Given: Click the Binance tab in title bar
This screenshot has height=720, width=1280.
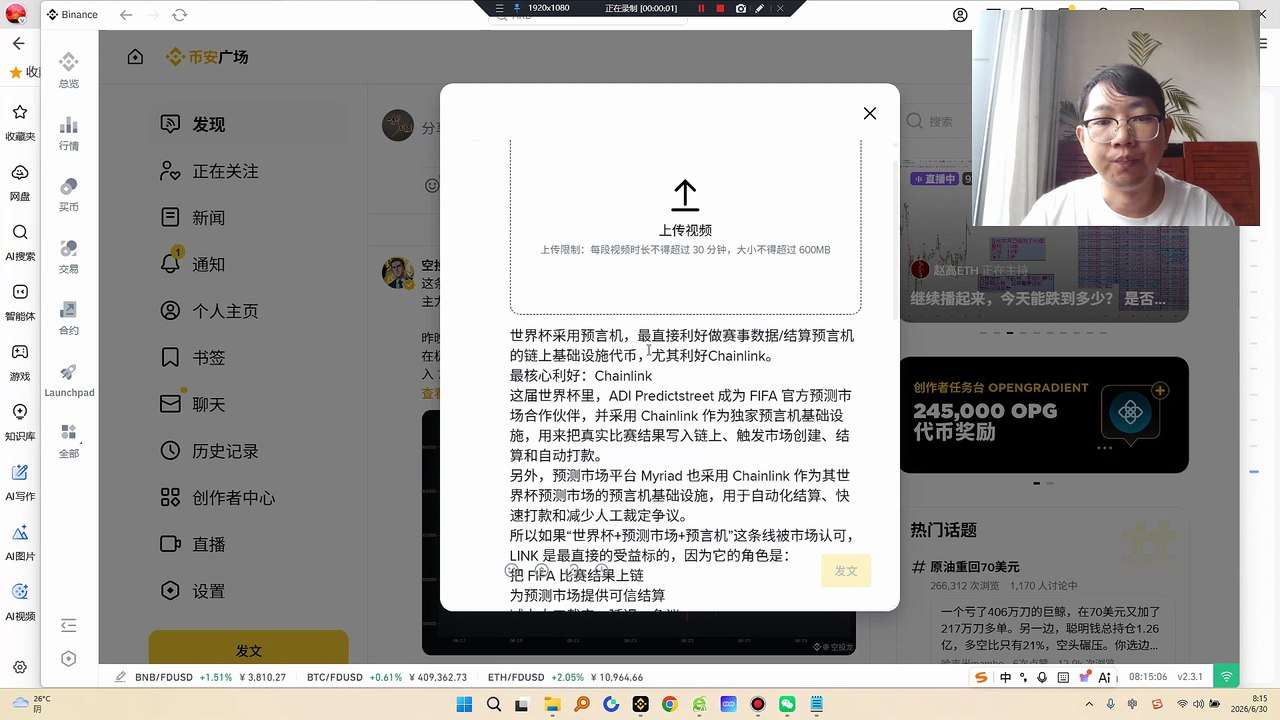Looking at the screenshot, I should pos(74,15).
